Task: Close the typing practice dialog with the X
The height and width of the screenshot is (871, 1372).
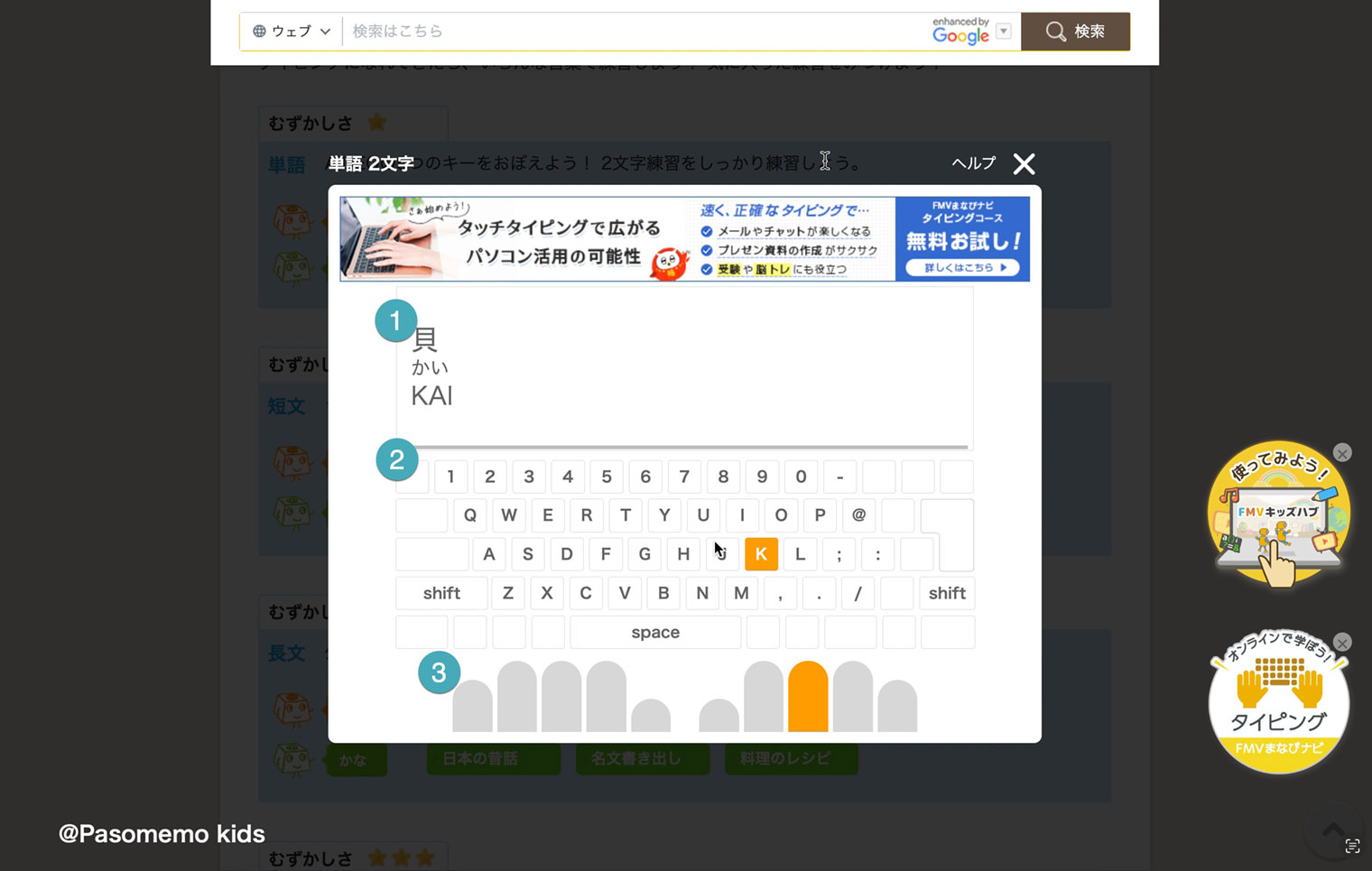Action: (1024, 163)
